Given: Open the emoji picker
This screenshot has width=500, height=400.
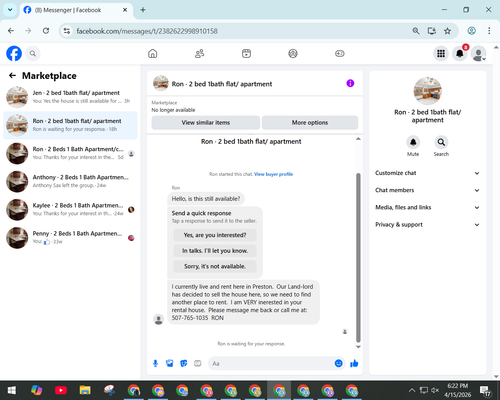Looking at the screenshot, I should pos(338,363).
